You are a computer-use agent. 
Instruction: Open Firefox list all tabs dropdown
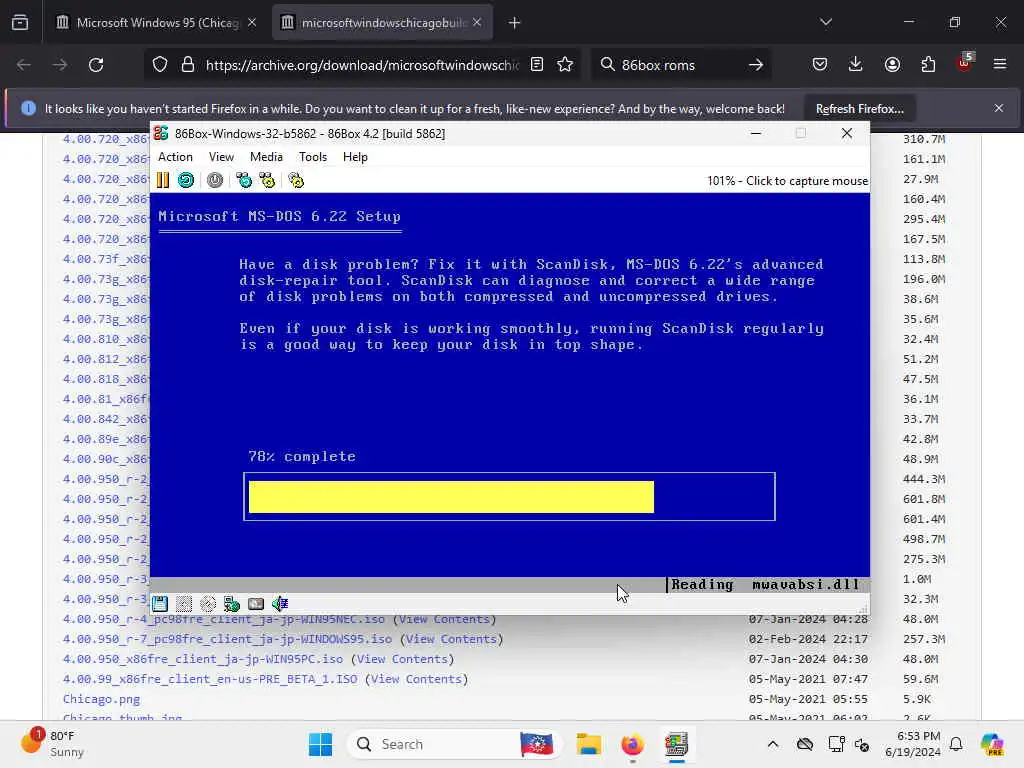click(825, 22)
